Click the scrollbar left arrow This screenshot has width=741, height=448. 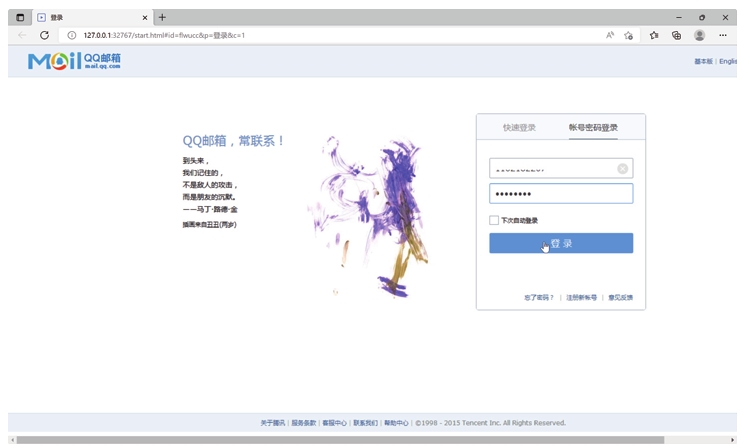(x=12, y=440)
